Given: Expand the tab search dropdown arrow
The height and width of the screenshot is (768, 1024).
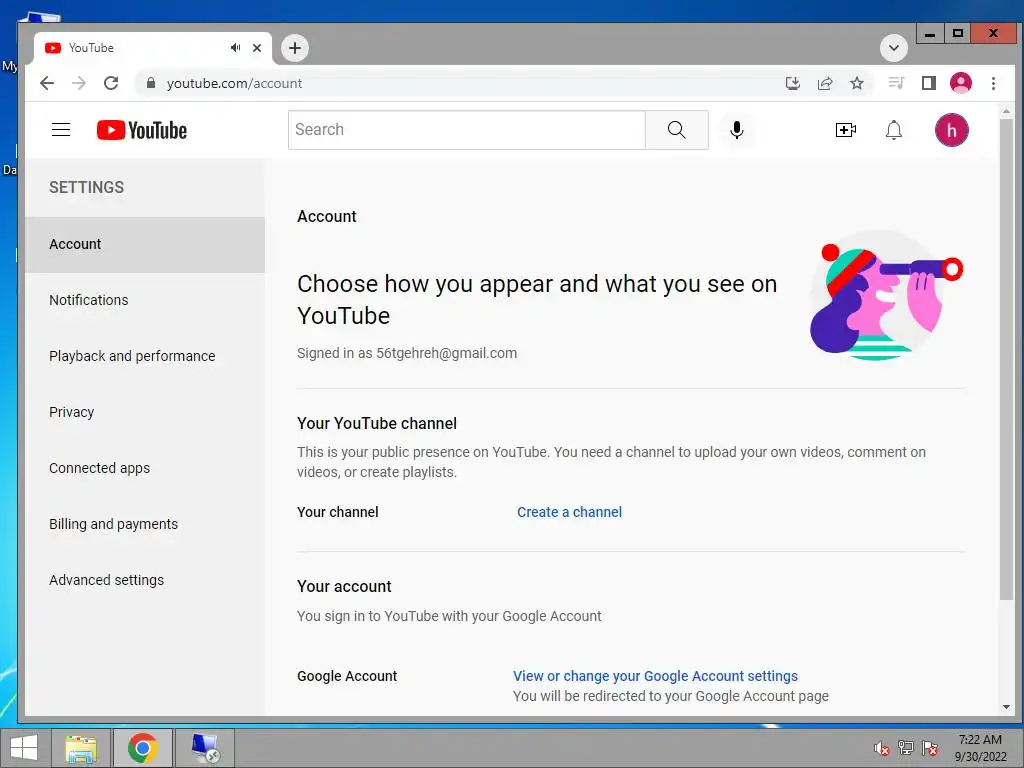Looking at the screenshot, I should [894, 48].
